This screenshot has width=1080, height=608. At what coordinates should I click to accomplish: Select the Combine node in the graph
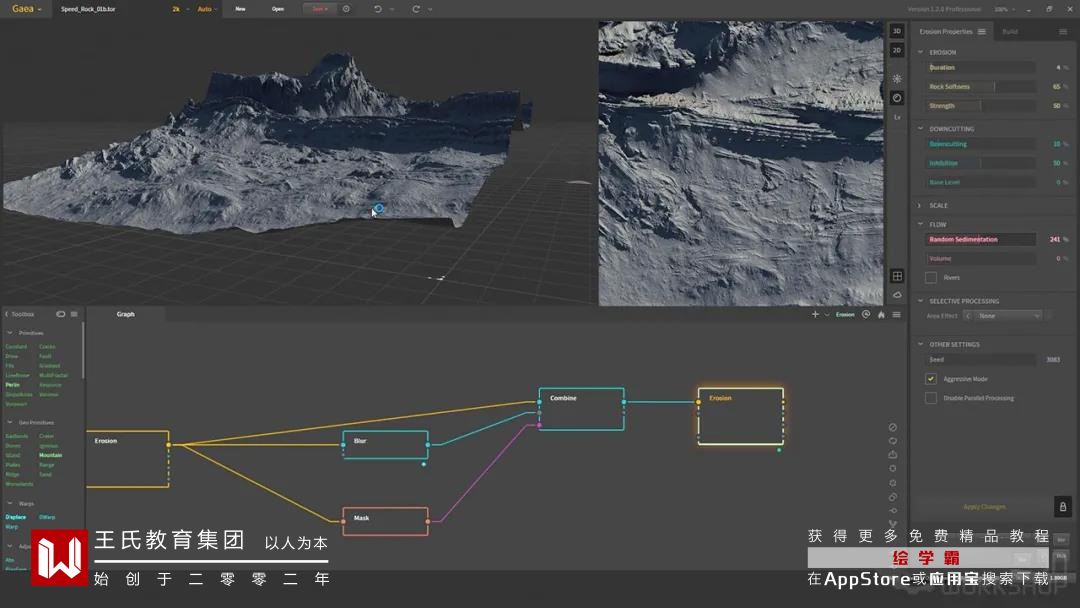(581, 409)
